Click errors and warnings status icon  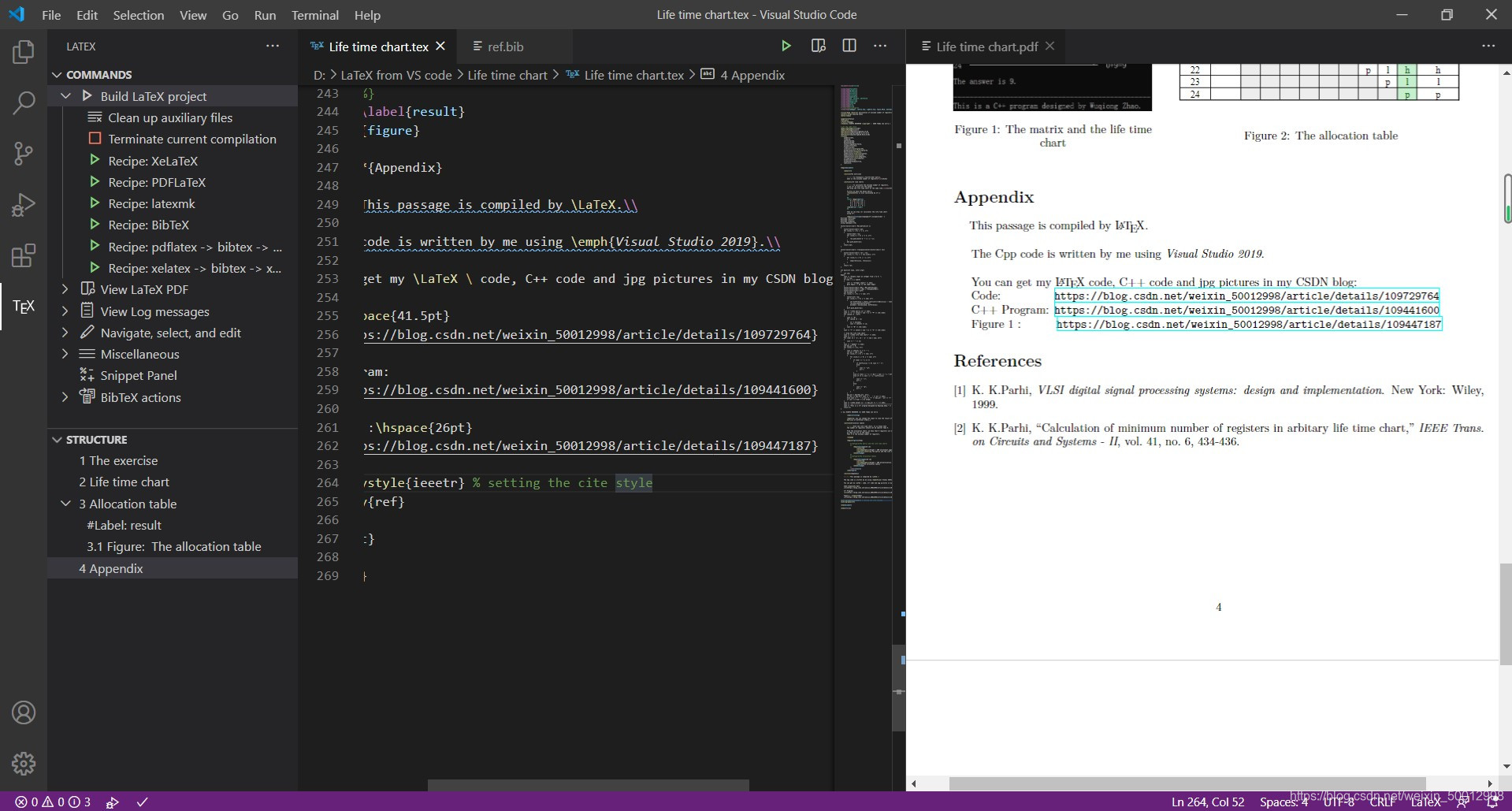[52, 802]
